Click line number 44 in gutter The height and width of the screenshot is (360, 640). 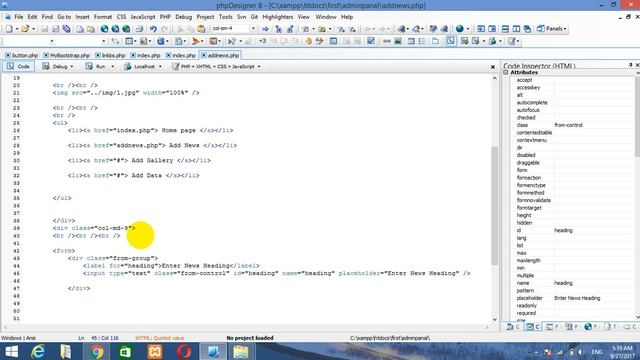point(16,266)
